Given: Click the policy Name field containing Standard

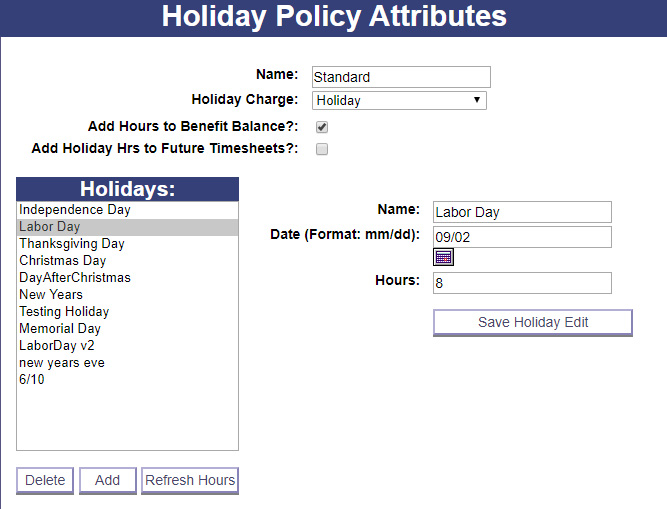Looking at the screenshot, I should tap(401, 77).
